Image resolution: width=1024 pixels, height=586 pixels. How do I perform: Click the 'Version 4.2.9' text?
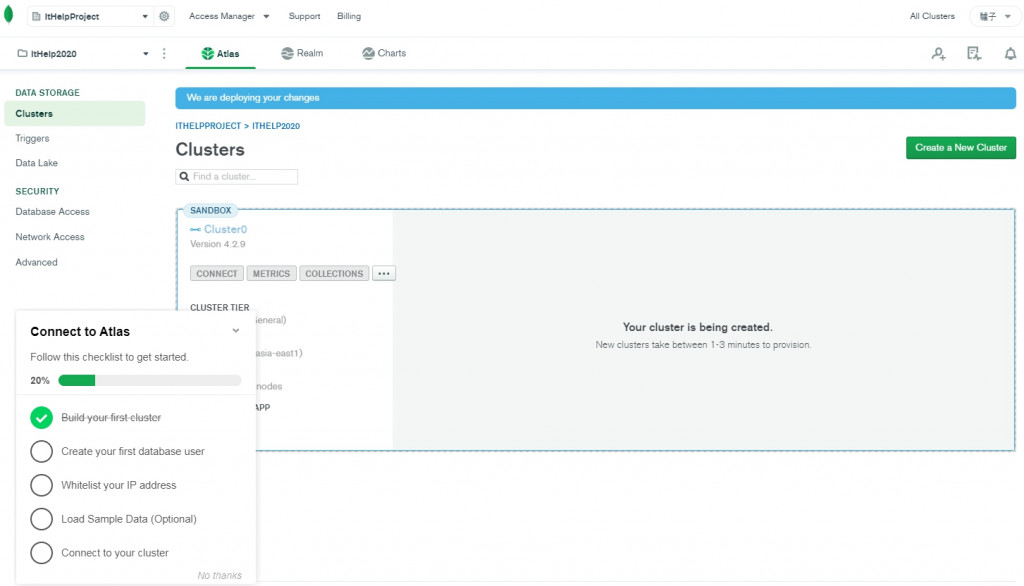click(217, 244)
